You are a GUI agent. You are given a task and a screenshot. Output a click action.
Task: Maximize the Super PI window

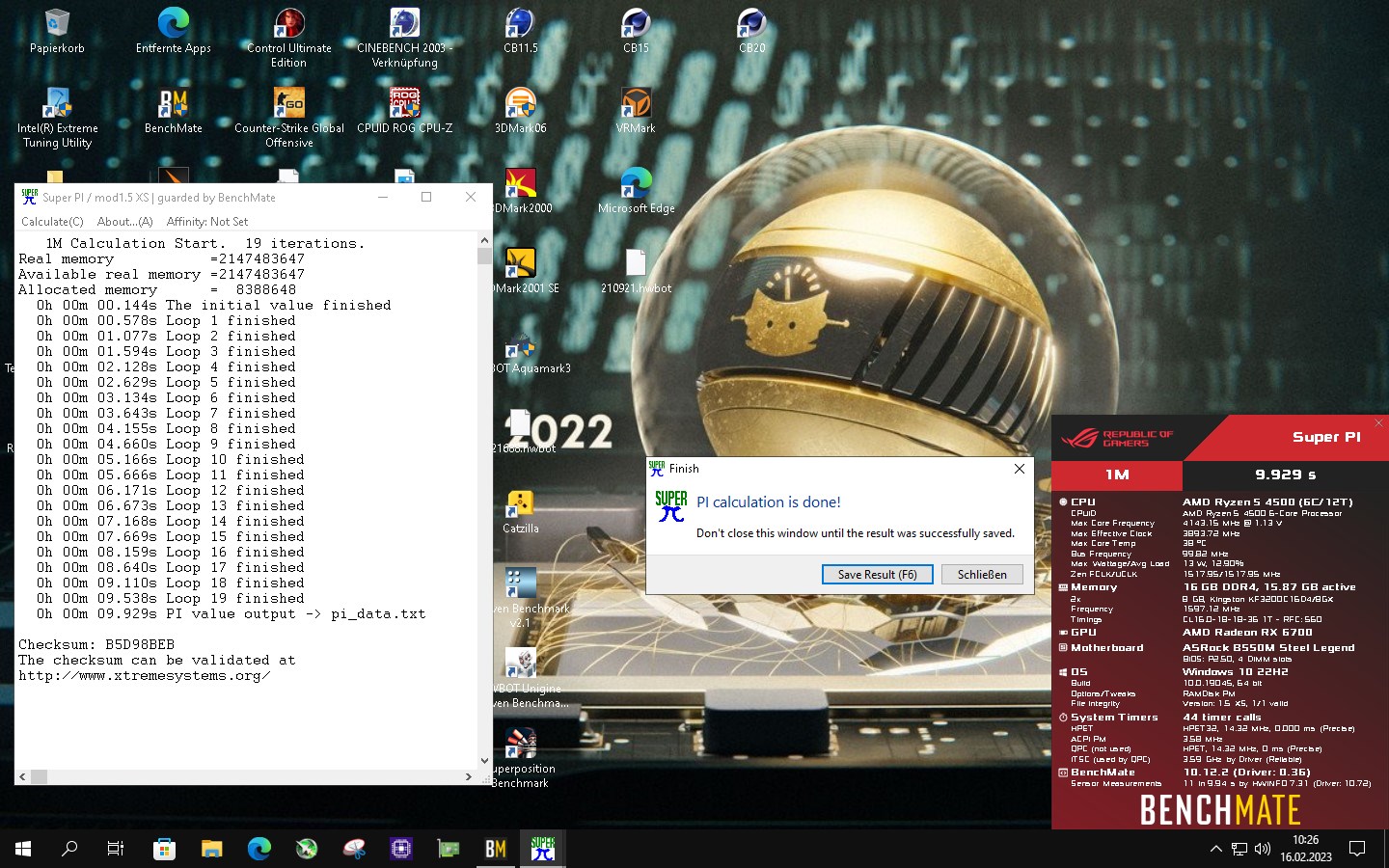tap(426, 197)
